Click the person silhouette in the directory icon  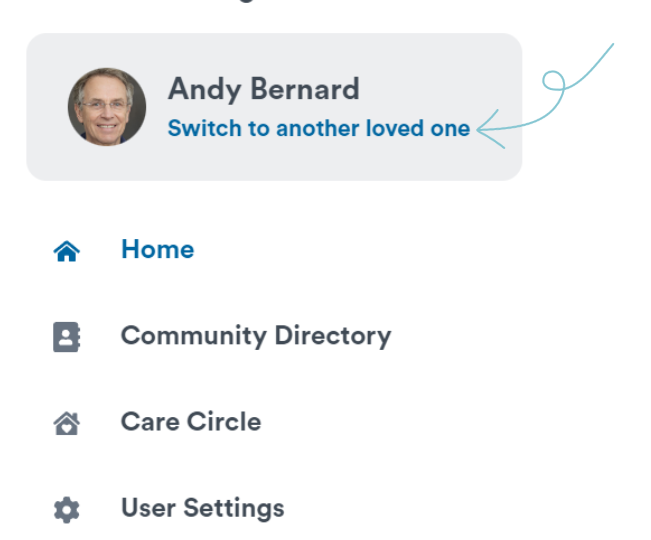pyautogui.click(x=65, y=336)
